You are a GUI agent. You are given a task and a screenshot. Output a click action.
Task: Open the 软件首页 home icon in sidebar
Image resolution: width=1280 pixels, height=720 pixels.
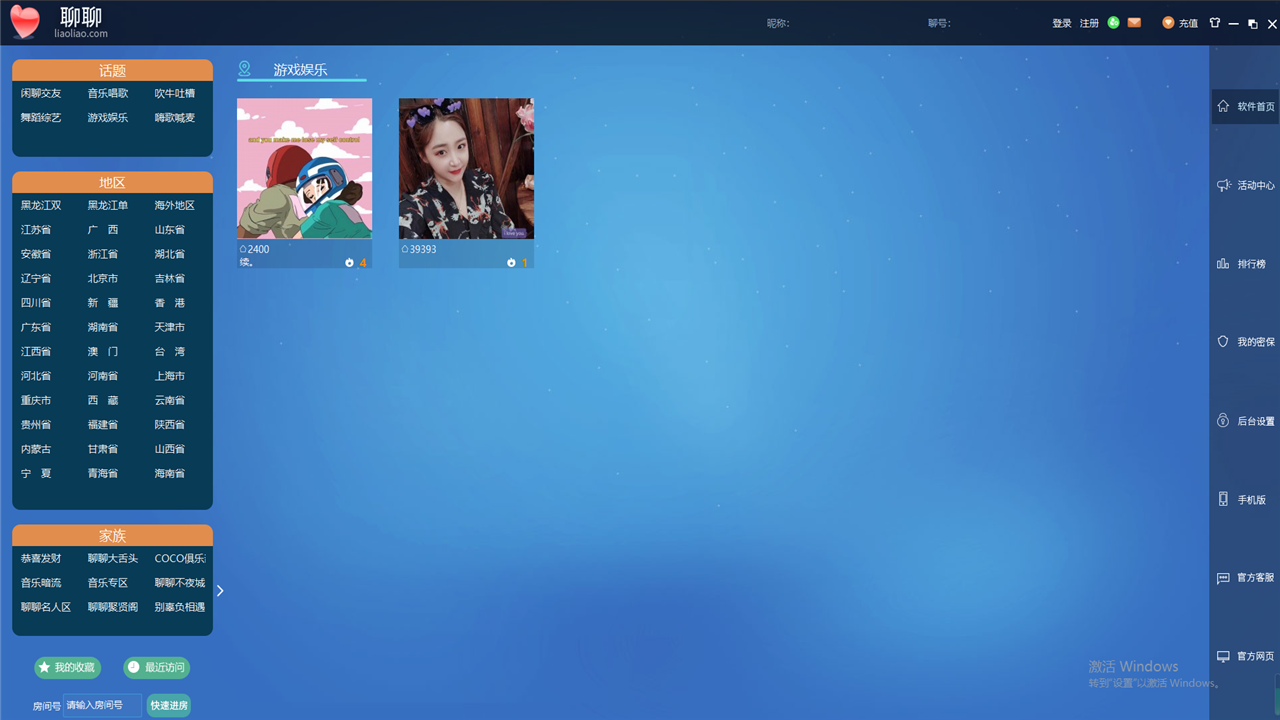tap(1222, 106)
